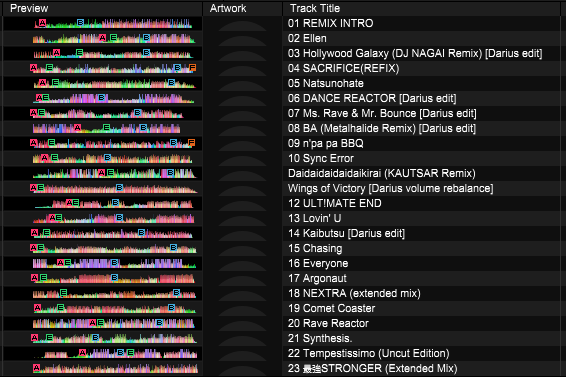Select 03 Hollywood Galaxy (DJ NAGAI Remix) title
This screenshot has width=566, height=377.
[415, 53]
